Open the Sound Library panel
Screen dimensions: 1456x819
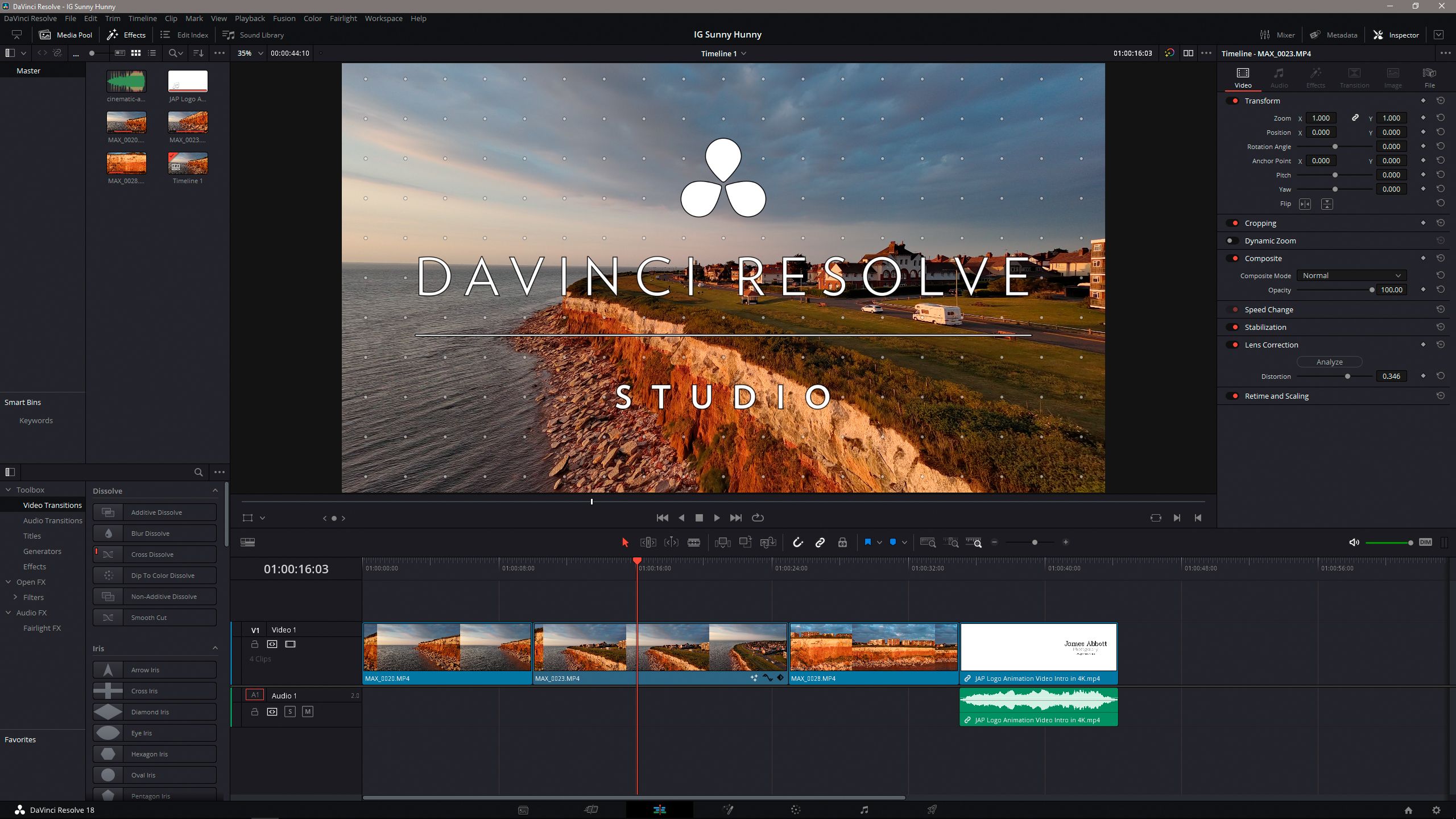[253, 35]
